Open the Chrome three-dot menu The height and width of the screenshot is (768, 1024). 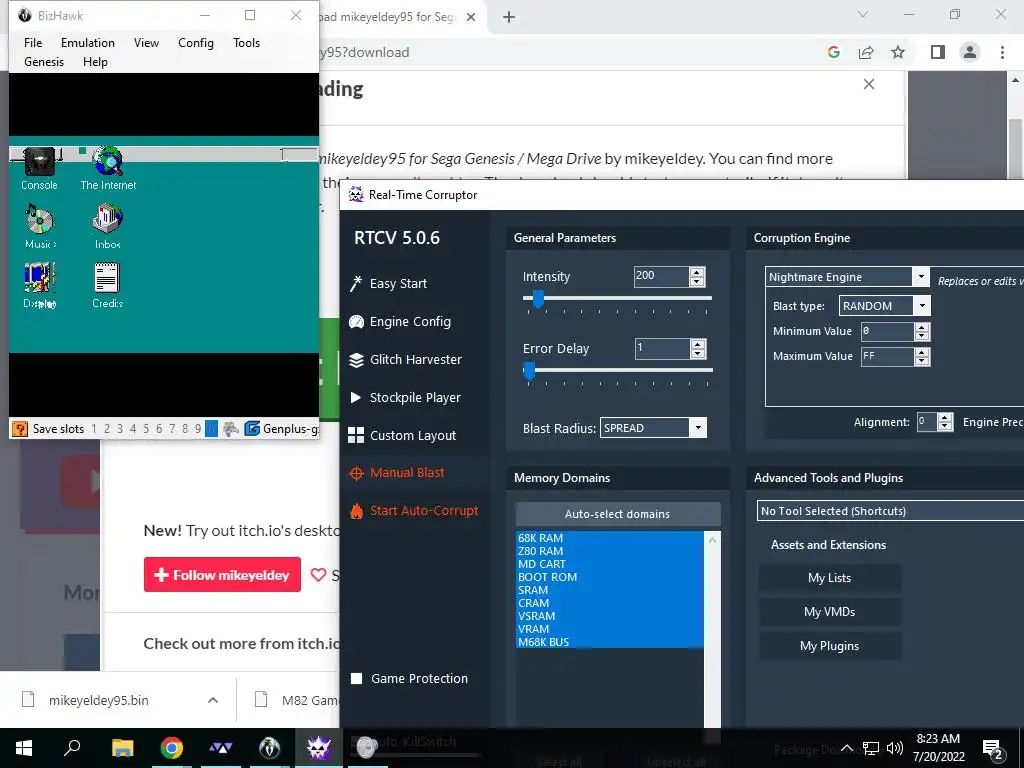pos(1002,52)
